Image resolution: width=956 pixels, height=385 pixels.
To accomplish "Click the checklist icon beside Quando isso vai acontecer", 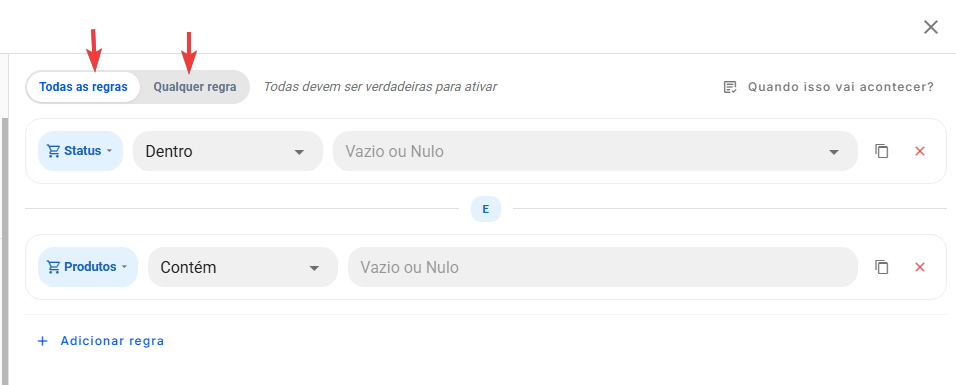I will tap(730, 87).
